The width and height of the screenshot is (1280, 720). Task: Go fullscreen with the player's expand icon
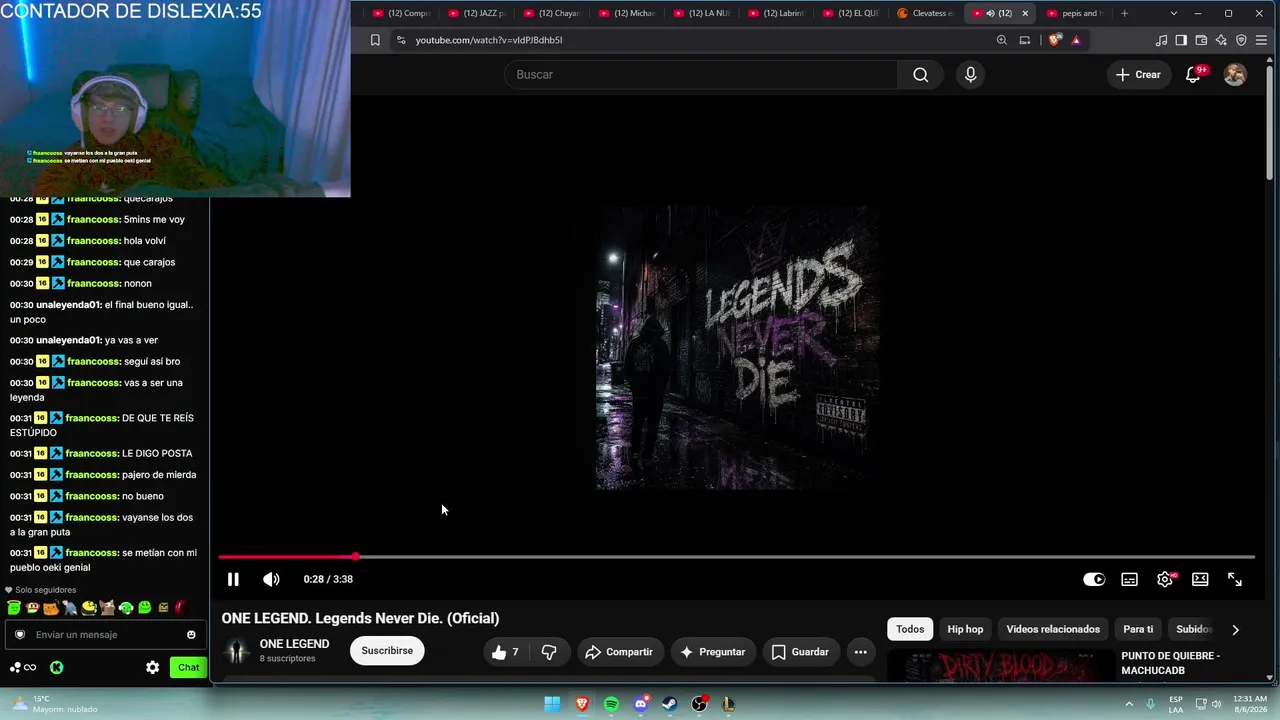1235,579
